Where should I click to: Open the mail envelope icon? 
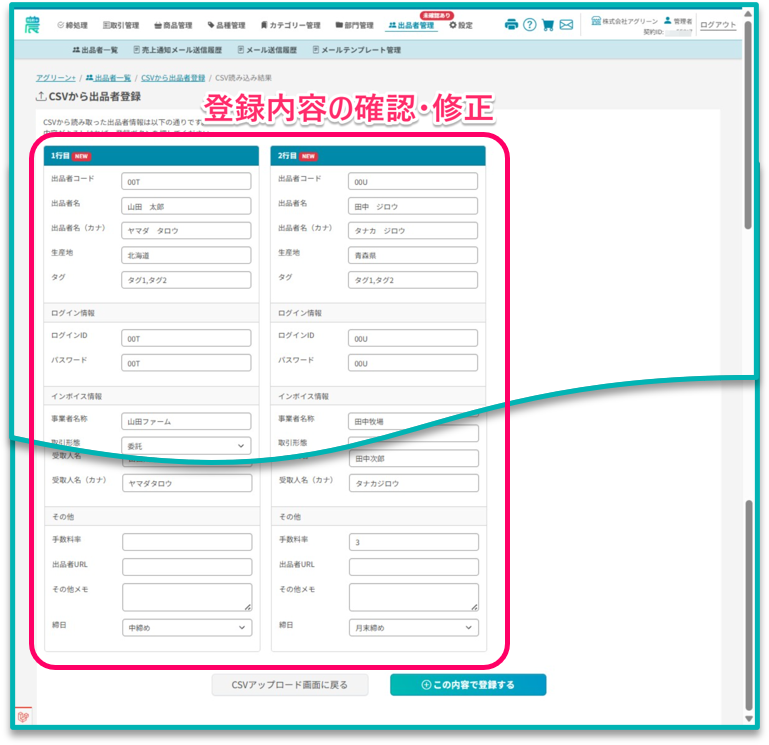tap(566, 25)
